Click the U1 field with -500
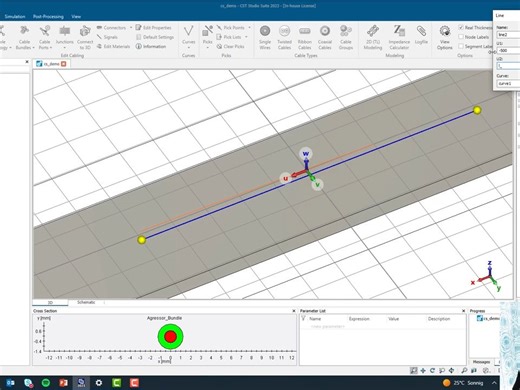Screen dimensions: 520x390 pyautogui.click(x=508, y=50)
